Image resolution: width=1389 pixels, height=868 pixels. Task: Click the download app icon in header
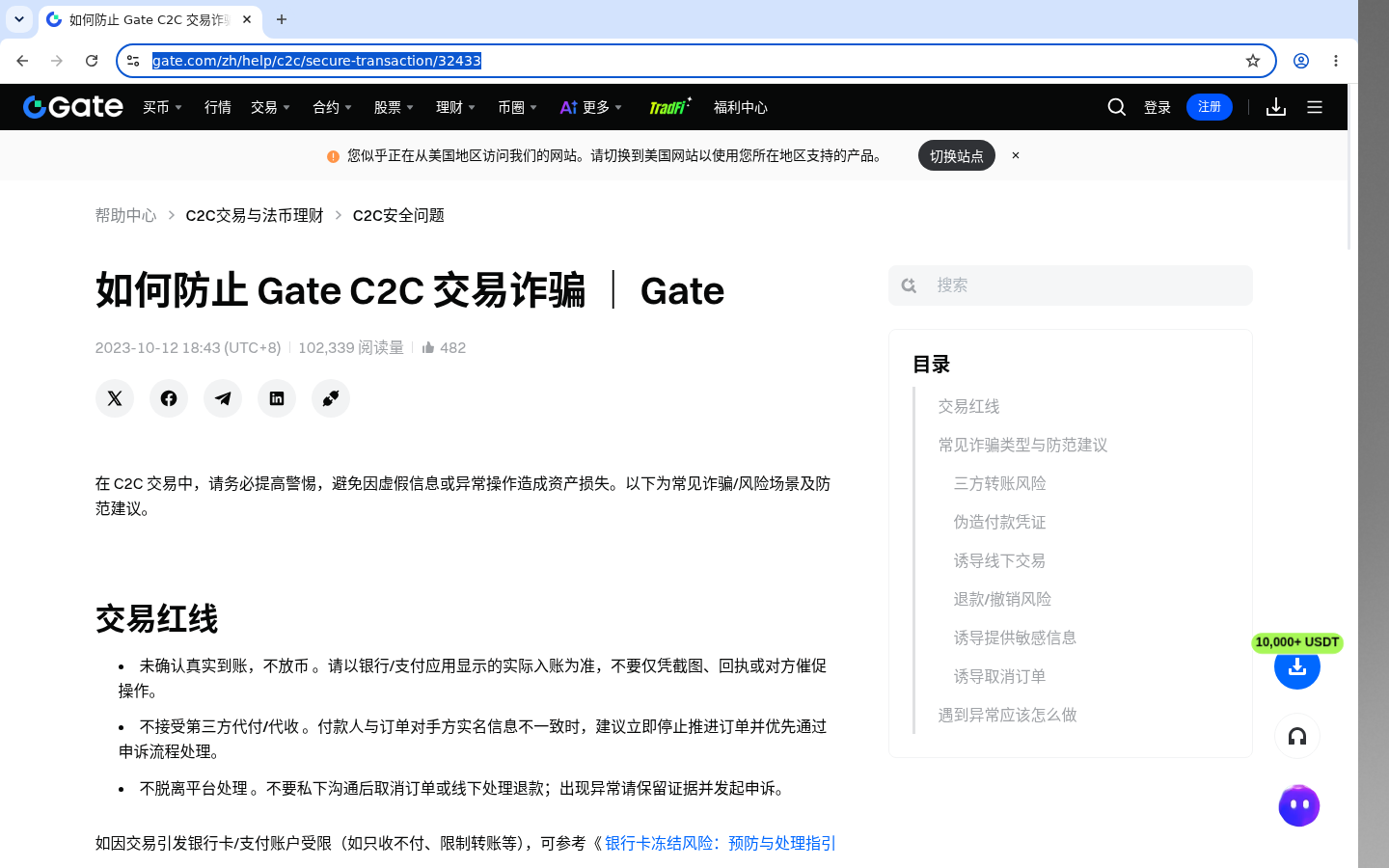coord(1276,107)
